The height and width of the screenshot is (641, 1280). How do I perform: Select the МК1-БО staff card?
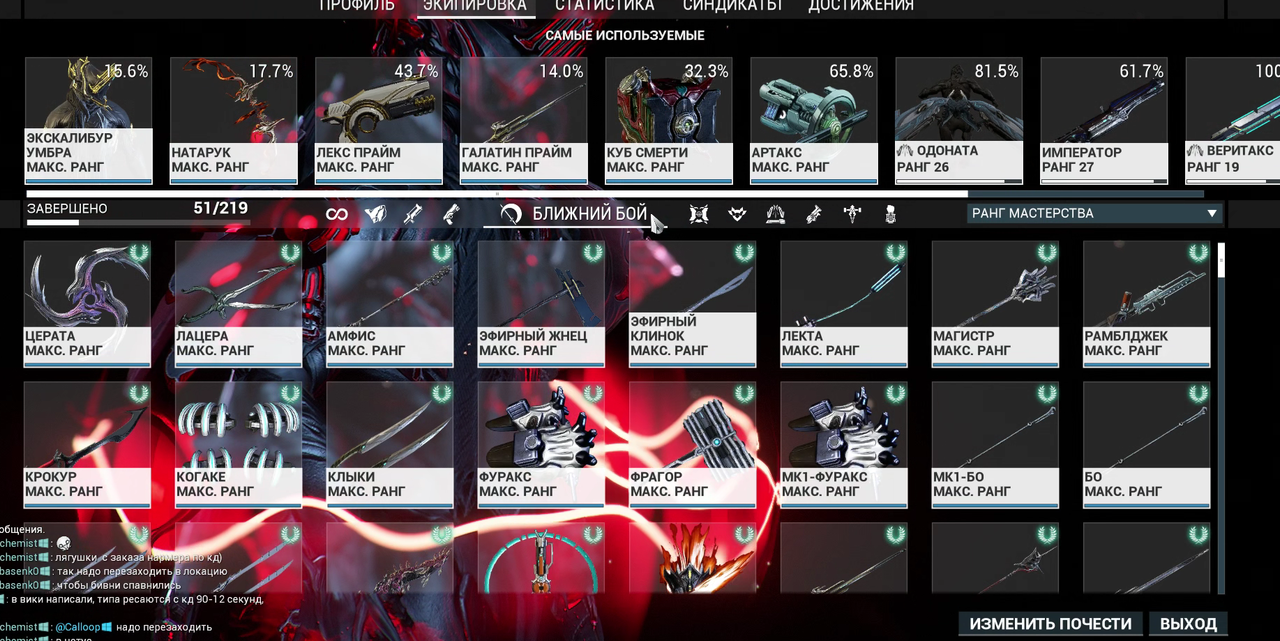[x=995, y=445]
